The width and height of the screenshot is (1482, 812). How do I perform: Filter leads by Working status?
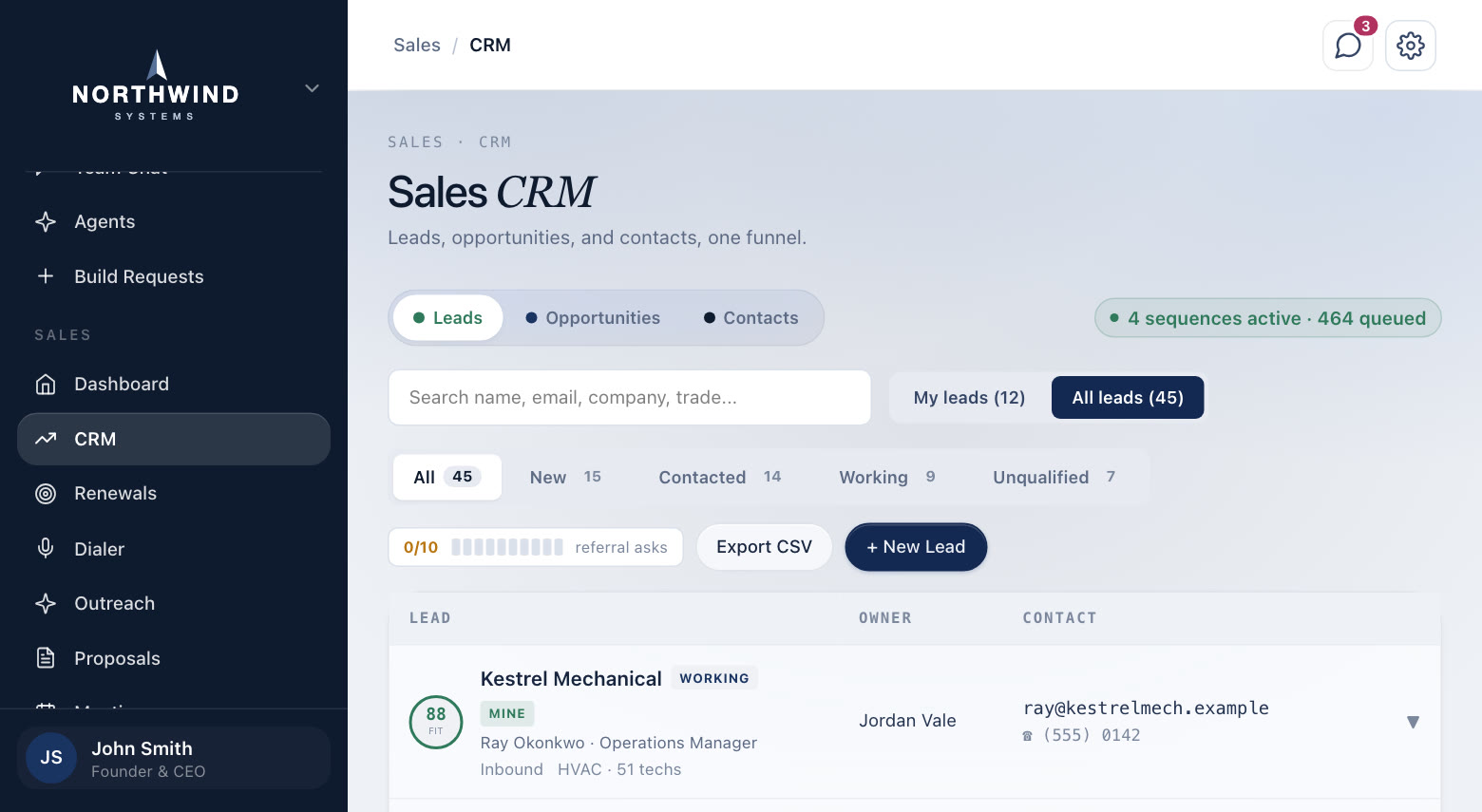click(887, 477)
